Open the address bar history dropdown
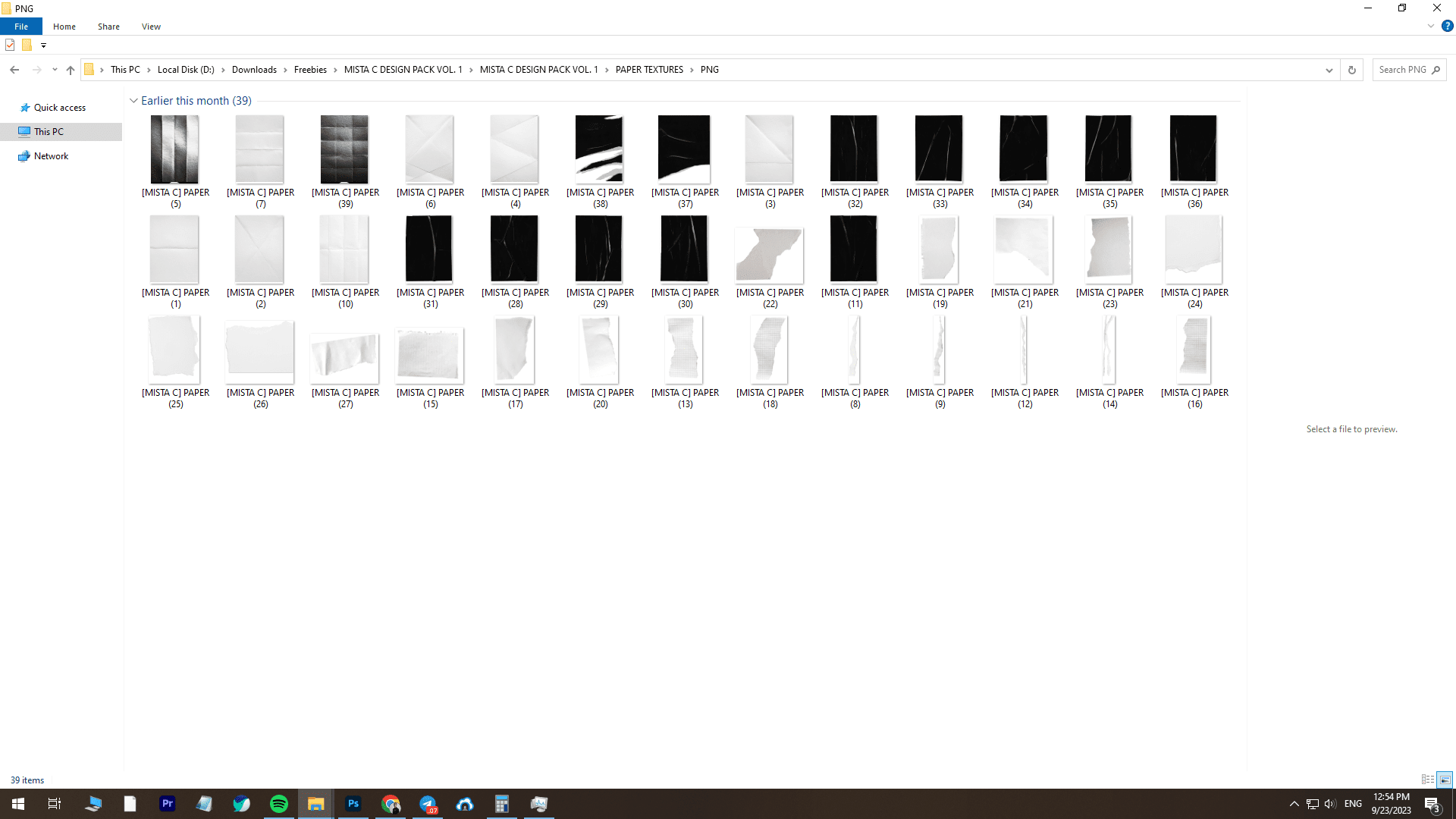 (1329, 70)
